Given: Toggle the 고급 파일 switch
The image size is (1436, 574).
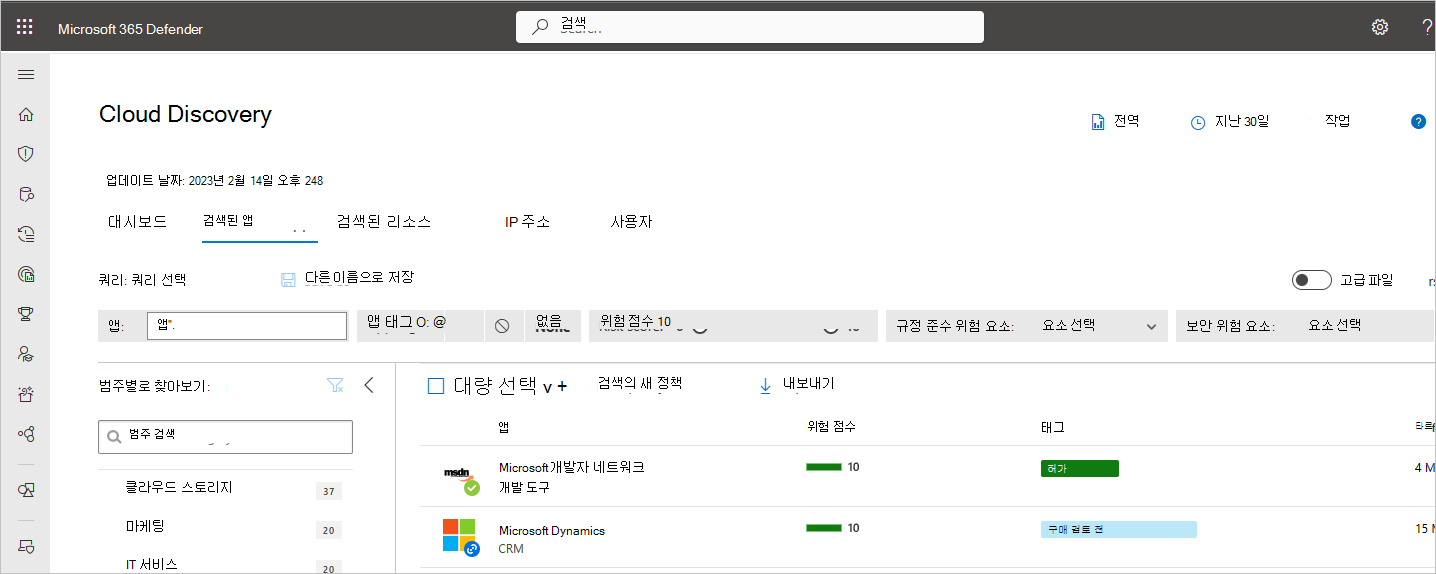Looking at the screenshot, I should (x=1311, y=280).
